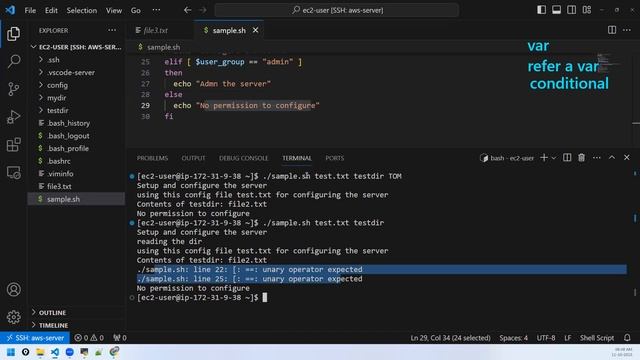Switch to the PROBLEMS panel tab

coord(152,158)
